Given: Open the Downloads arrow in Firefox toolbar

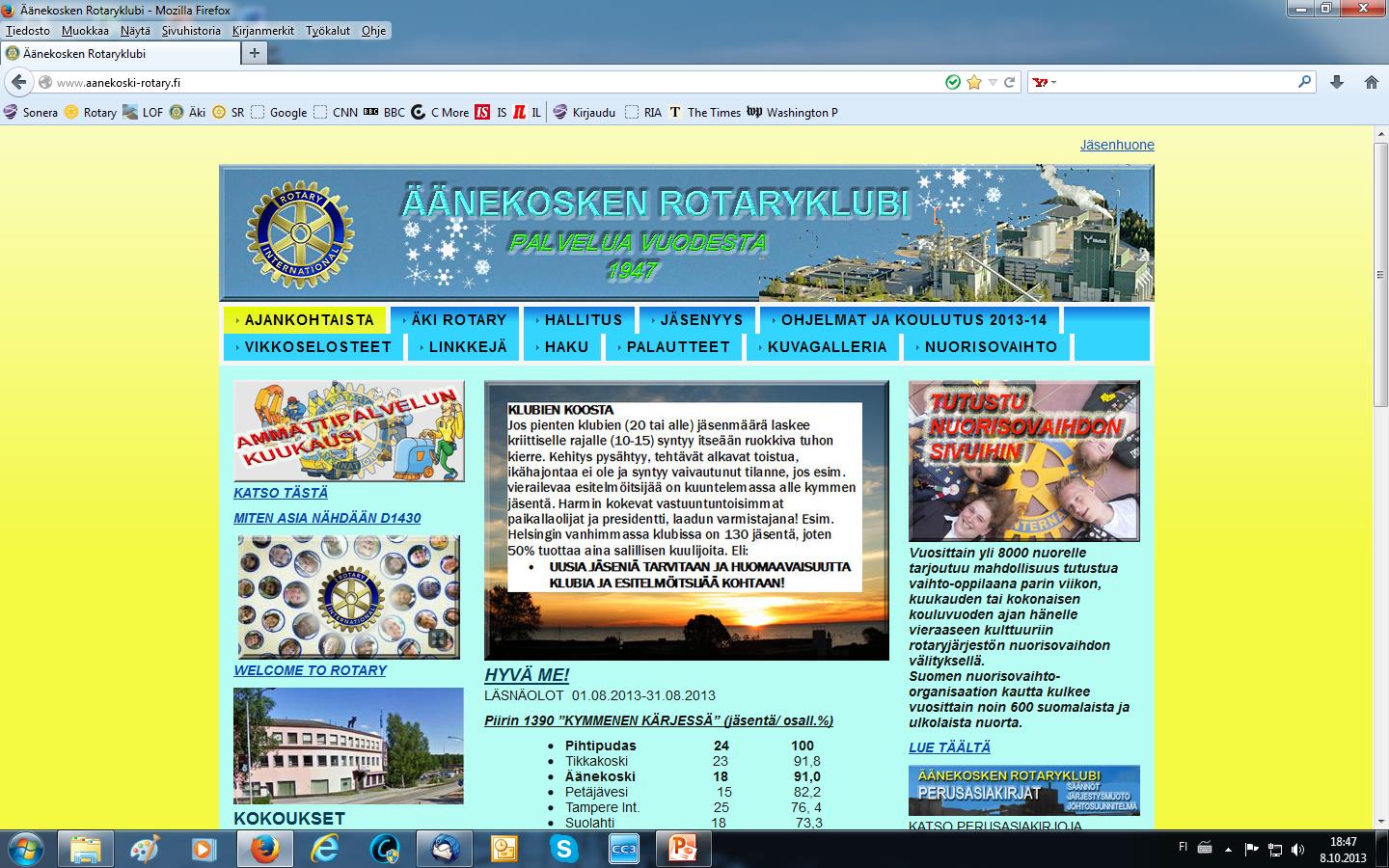Looking at the screenshot, I should 1337,82.
